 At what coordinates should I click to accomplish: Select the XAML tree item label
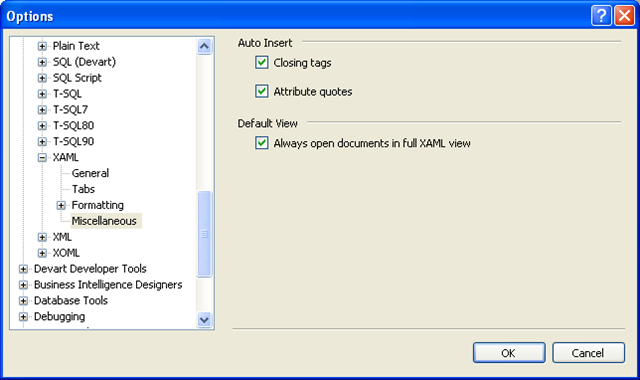click(x=65, y=157)
